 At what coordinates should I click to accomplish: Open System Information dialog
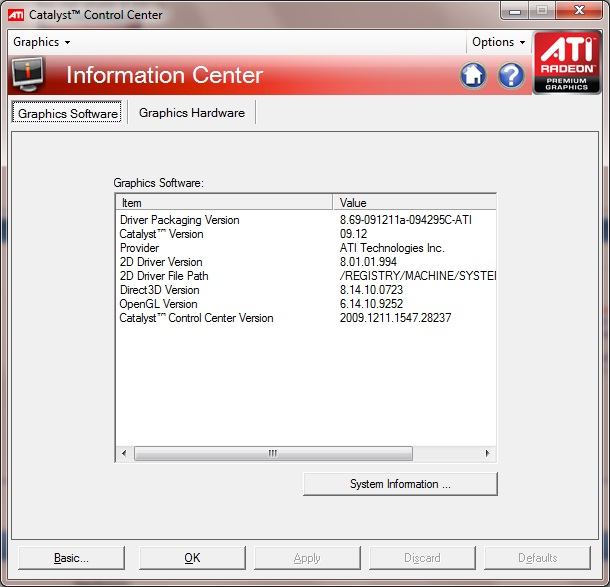[x=400, y=484]
